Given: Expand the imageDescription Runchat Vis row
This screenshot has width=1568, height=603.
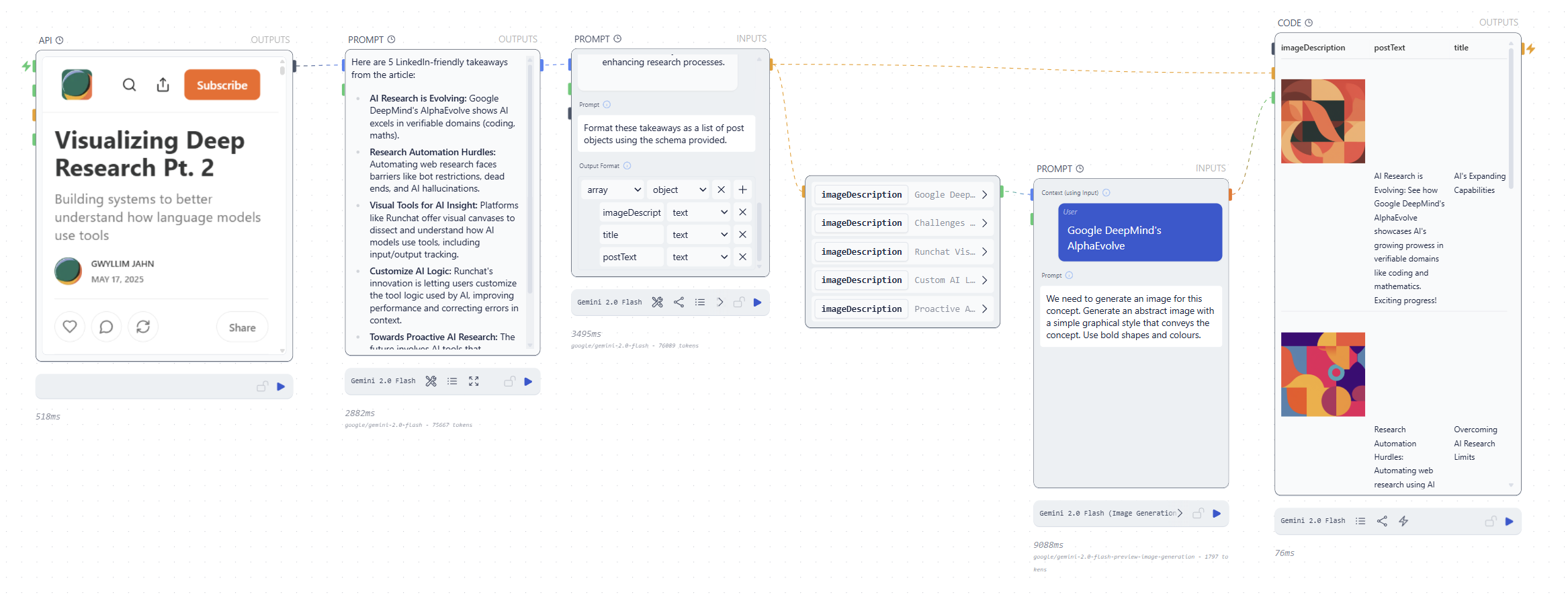Looking at the screenshot, I should 984,252.
